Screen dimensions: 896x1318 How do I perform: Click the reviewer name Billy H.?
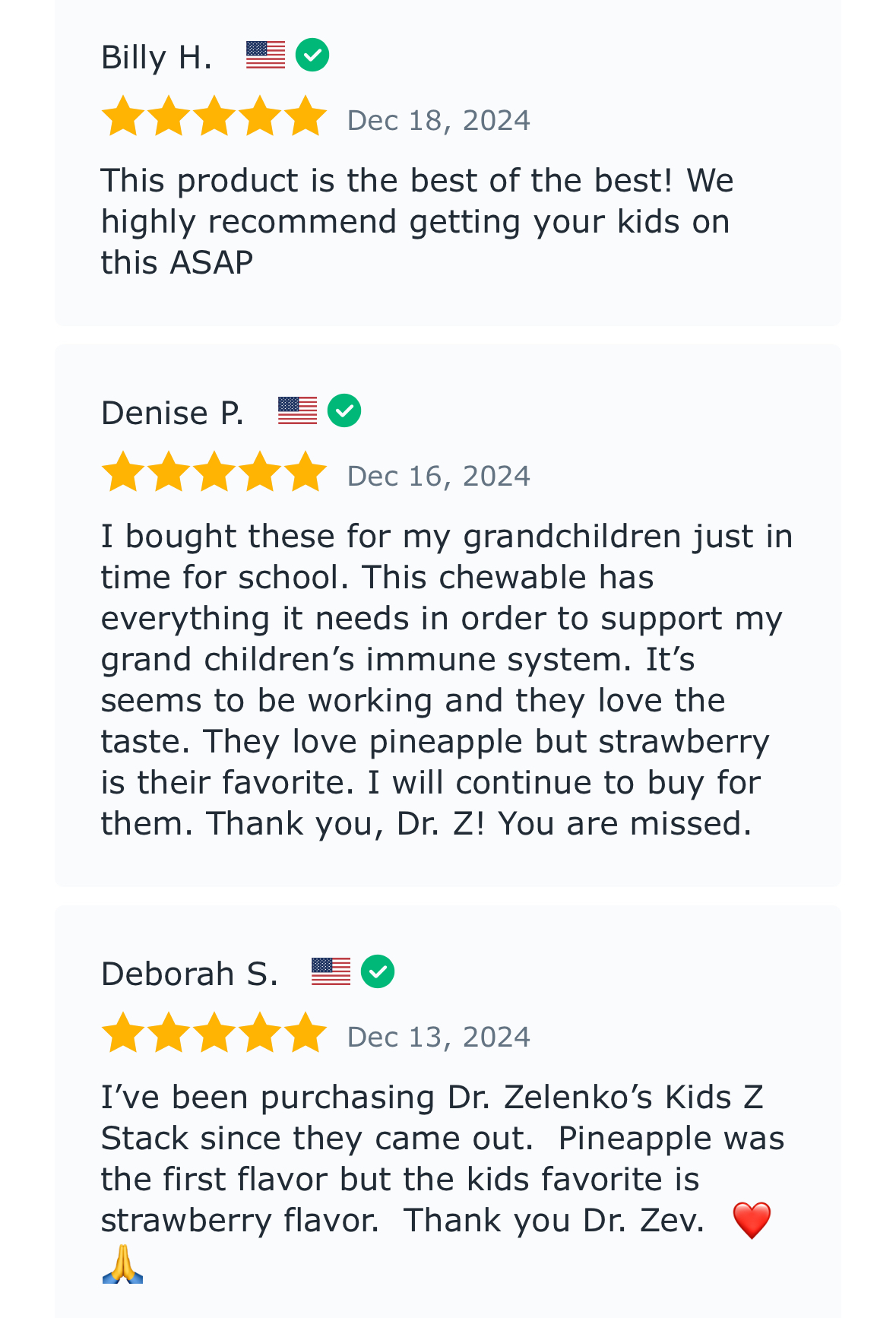157,58
